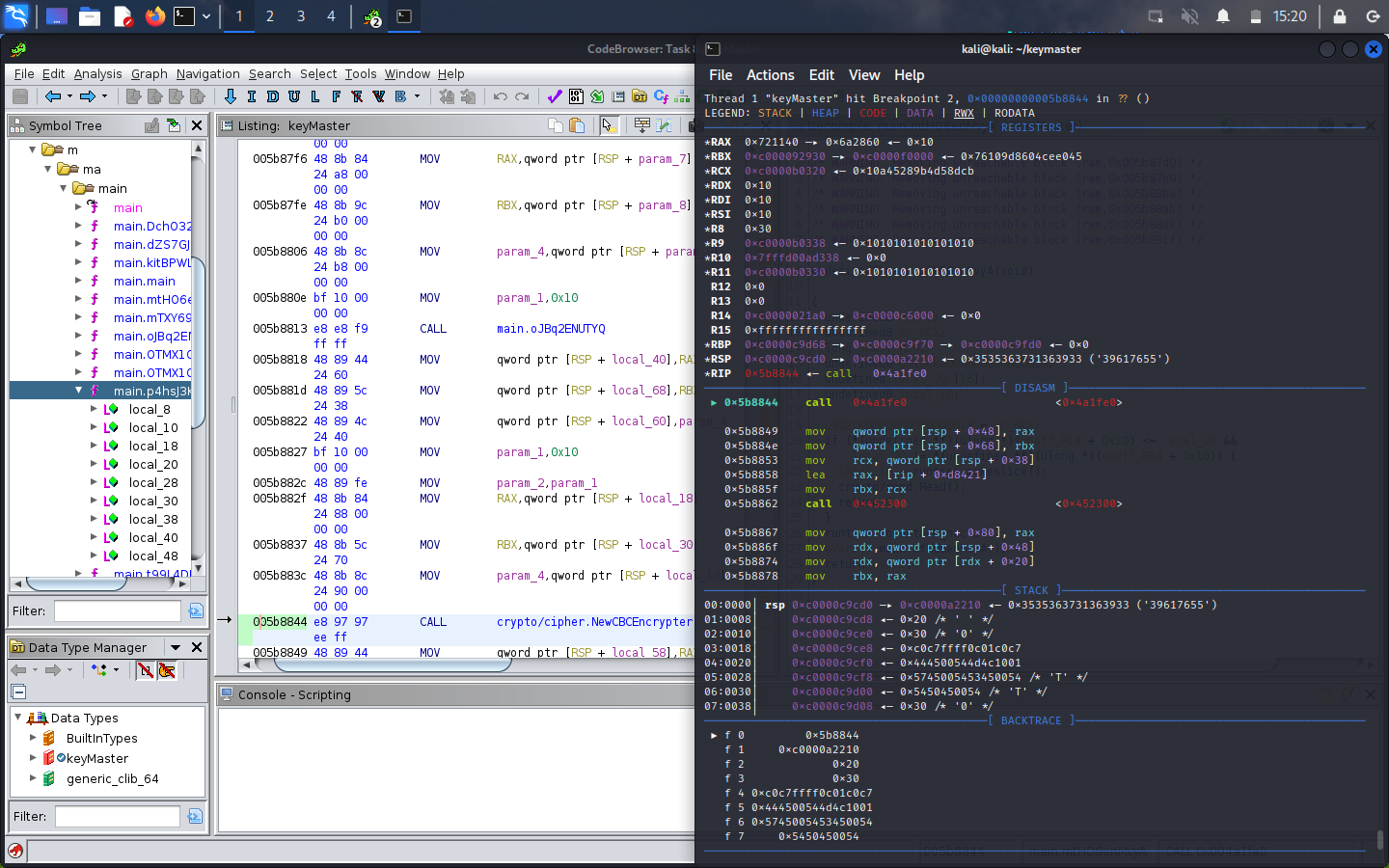The width and height of the screenshot is (1389, 868).
Task: Click main.oJBq2ENUTYQ call operand in Listing
Action: point(551,329)
